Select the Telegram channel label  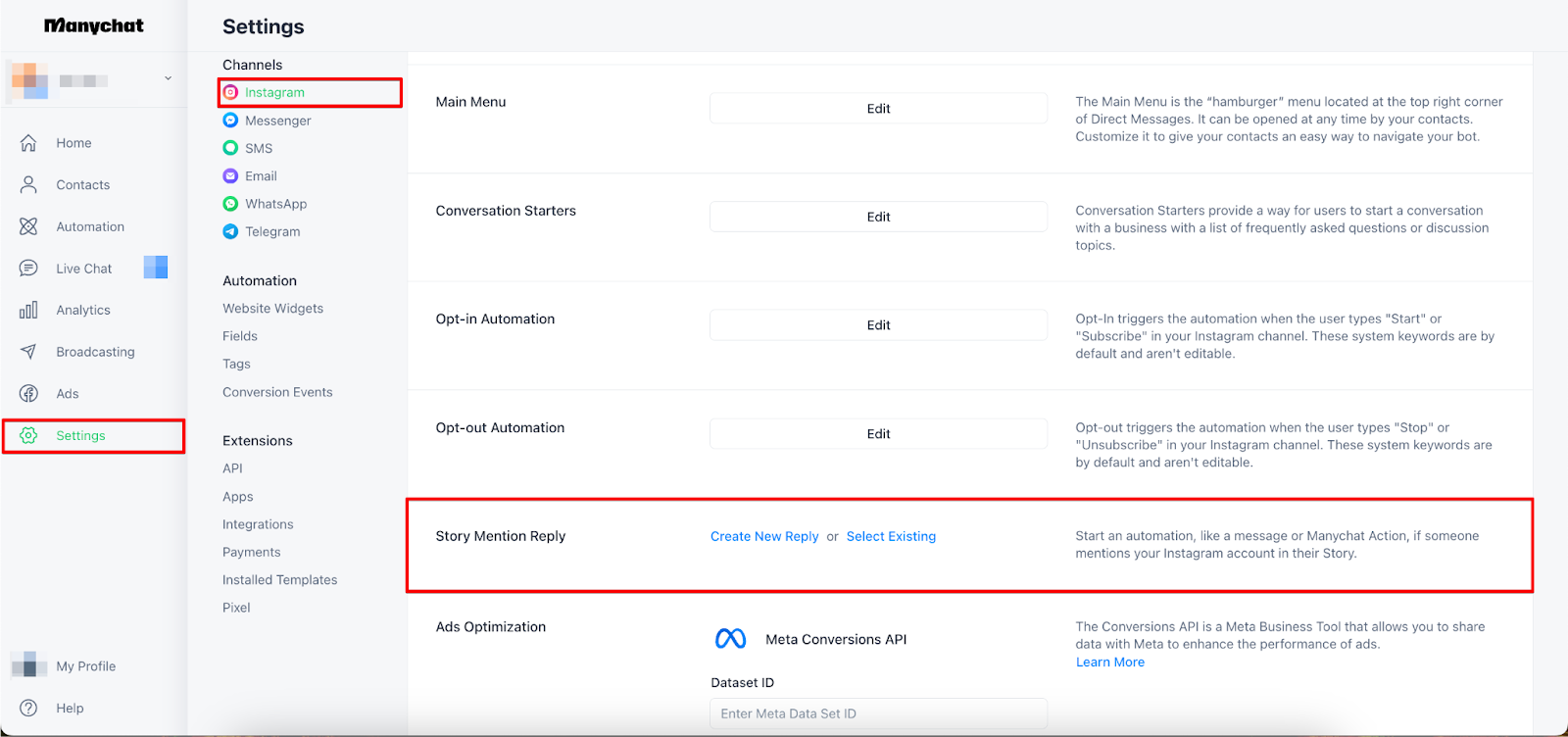(x=272, y=231)
